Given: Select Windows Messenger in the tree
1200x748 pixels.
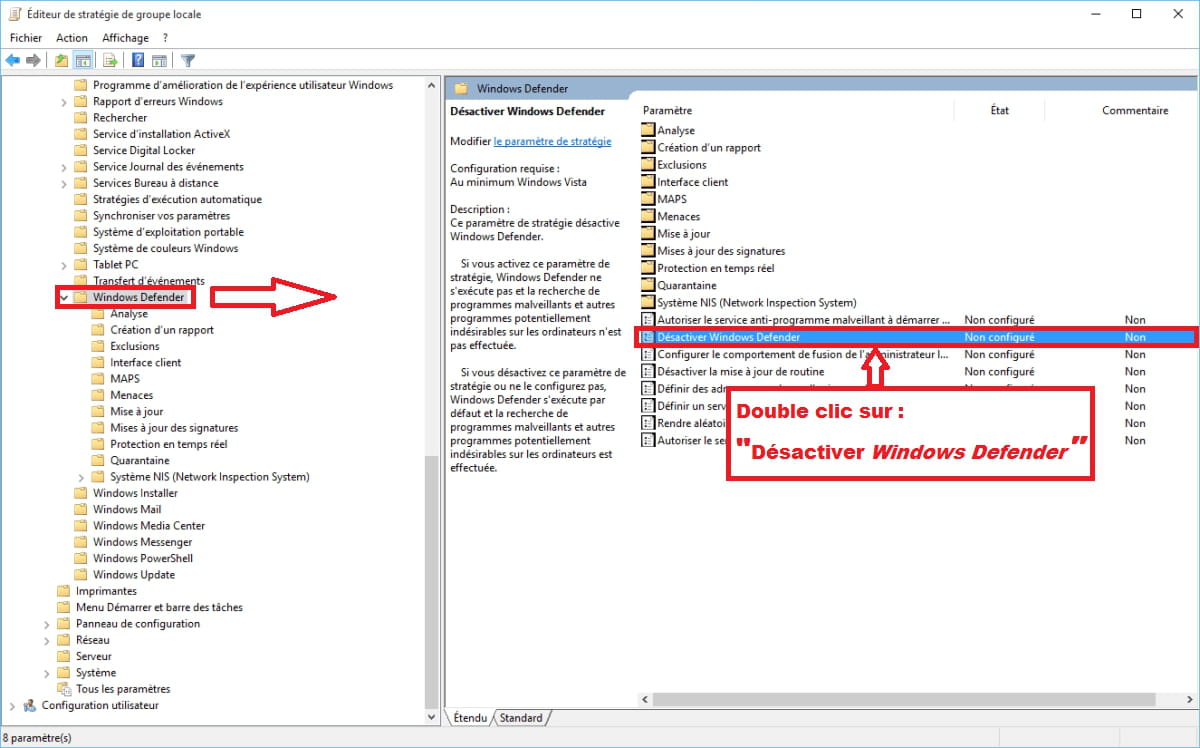Looking at the screenshot, I should point(142,542).
